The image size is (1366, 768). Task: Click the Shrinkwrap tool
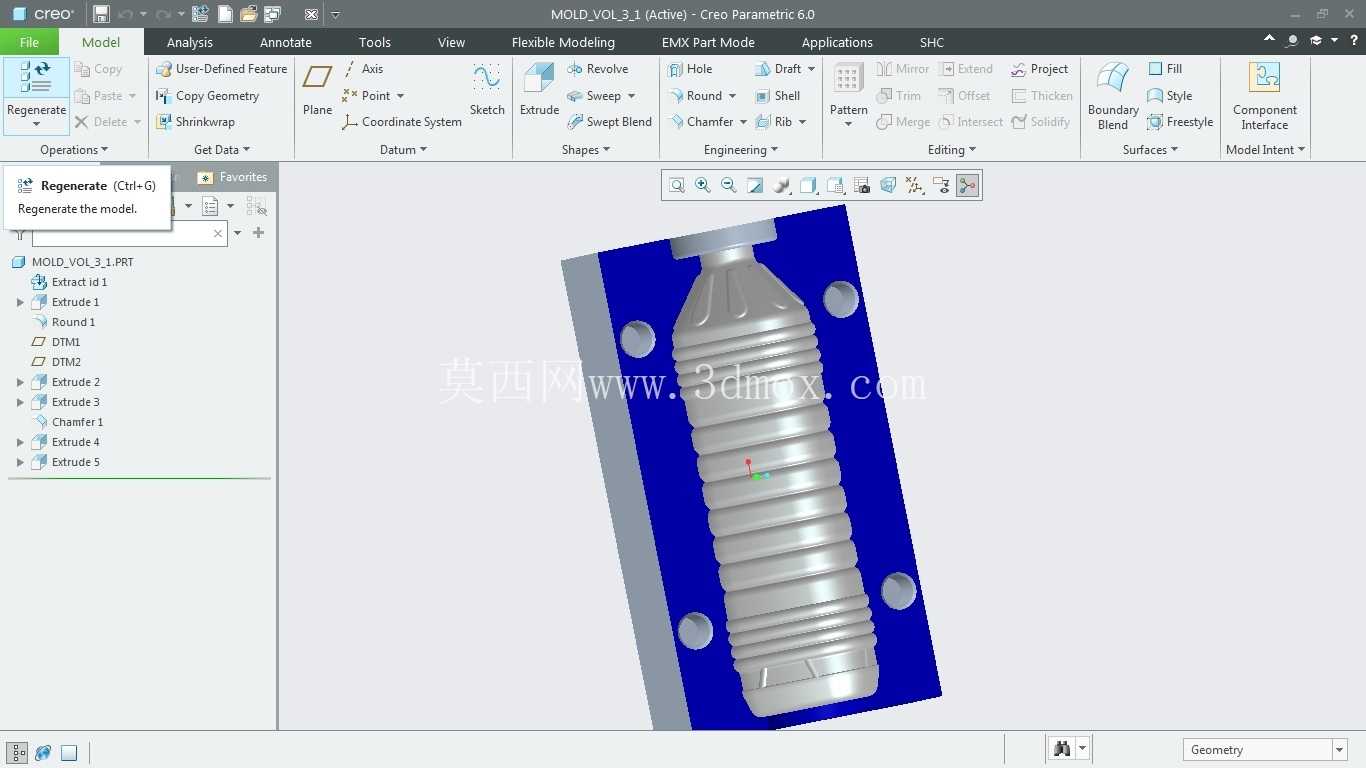point(195,122)
